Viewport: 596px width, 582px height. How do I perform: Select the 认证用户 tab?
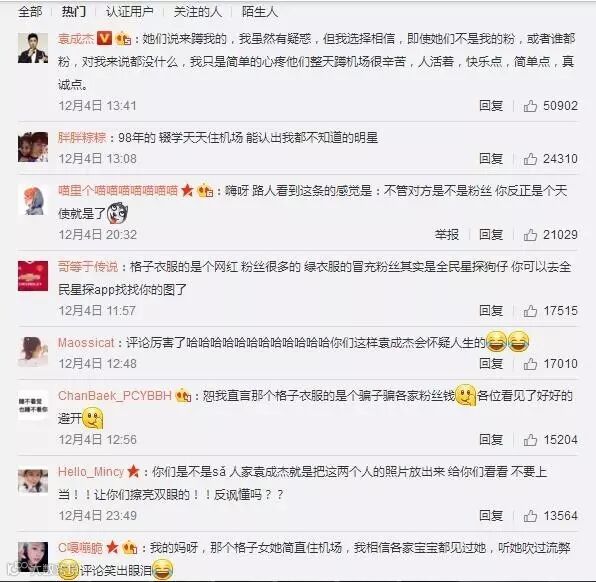130,12
